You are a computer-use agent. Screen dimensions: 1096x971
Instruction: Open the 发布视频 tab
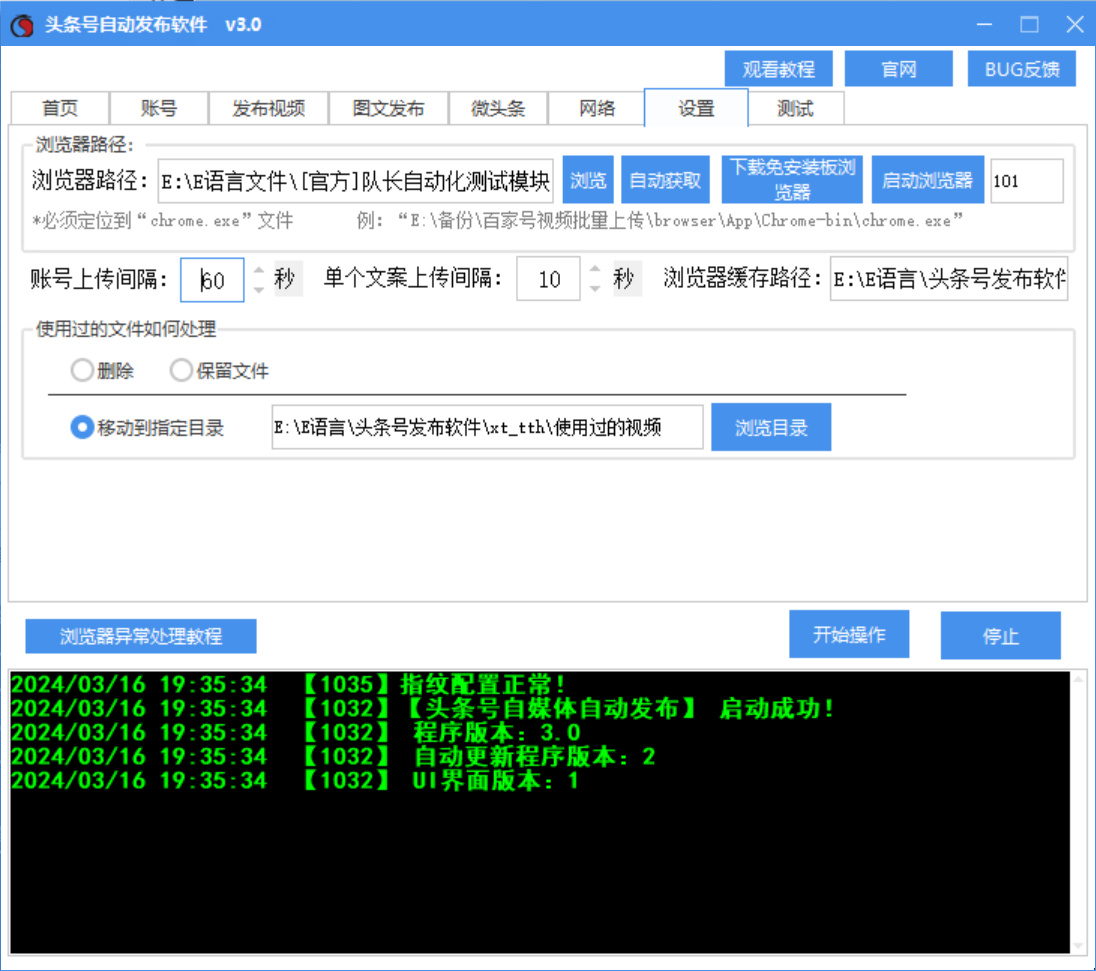coord(268,108)
